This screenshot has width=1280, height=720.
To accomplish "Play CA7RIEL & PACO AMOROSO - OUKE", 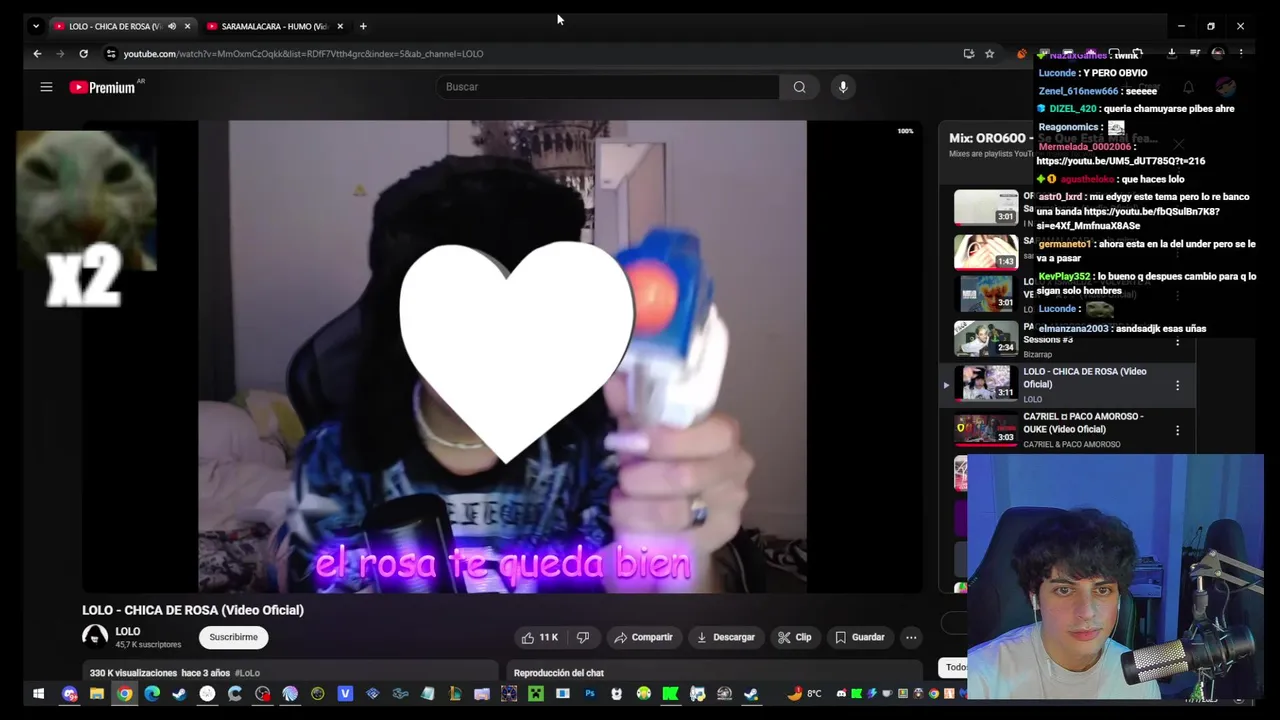I will pyautogui.click(x=1065, y=429).
